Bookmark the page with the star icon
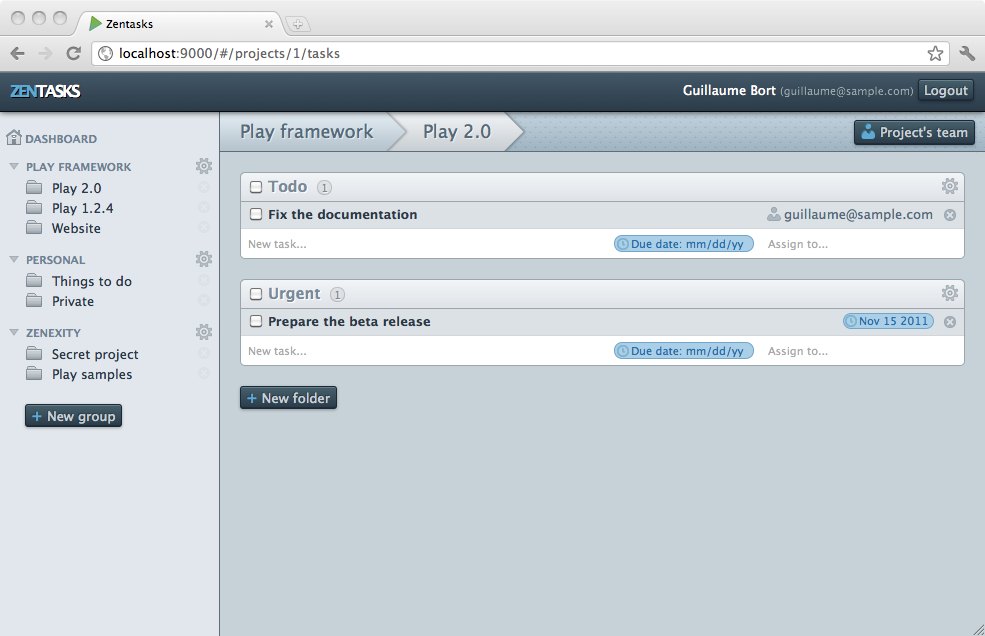 click(x=935, y=54)
